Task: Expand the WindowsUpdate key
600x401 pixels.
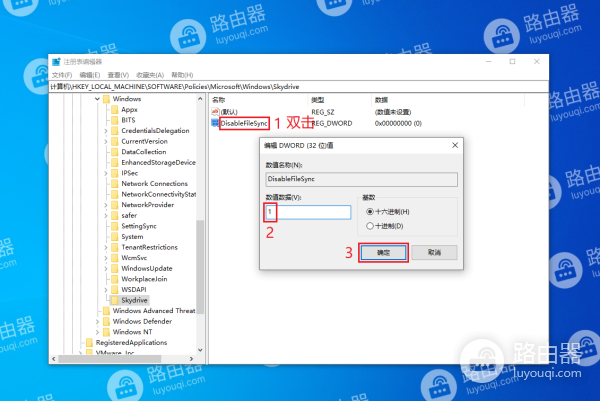Action: point(106,269)
